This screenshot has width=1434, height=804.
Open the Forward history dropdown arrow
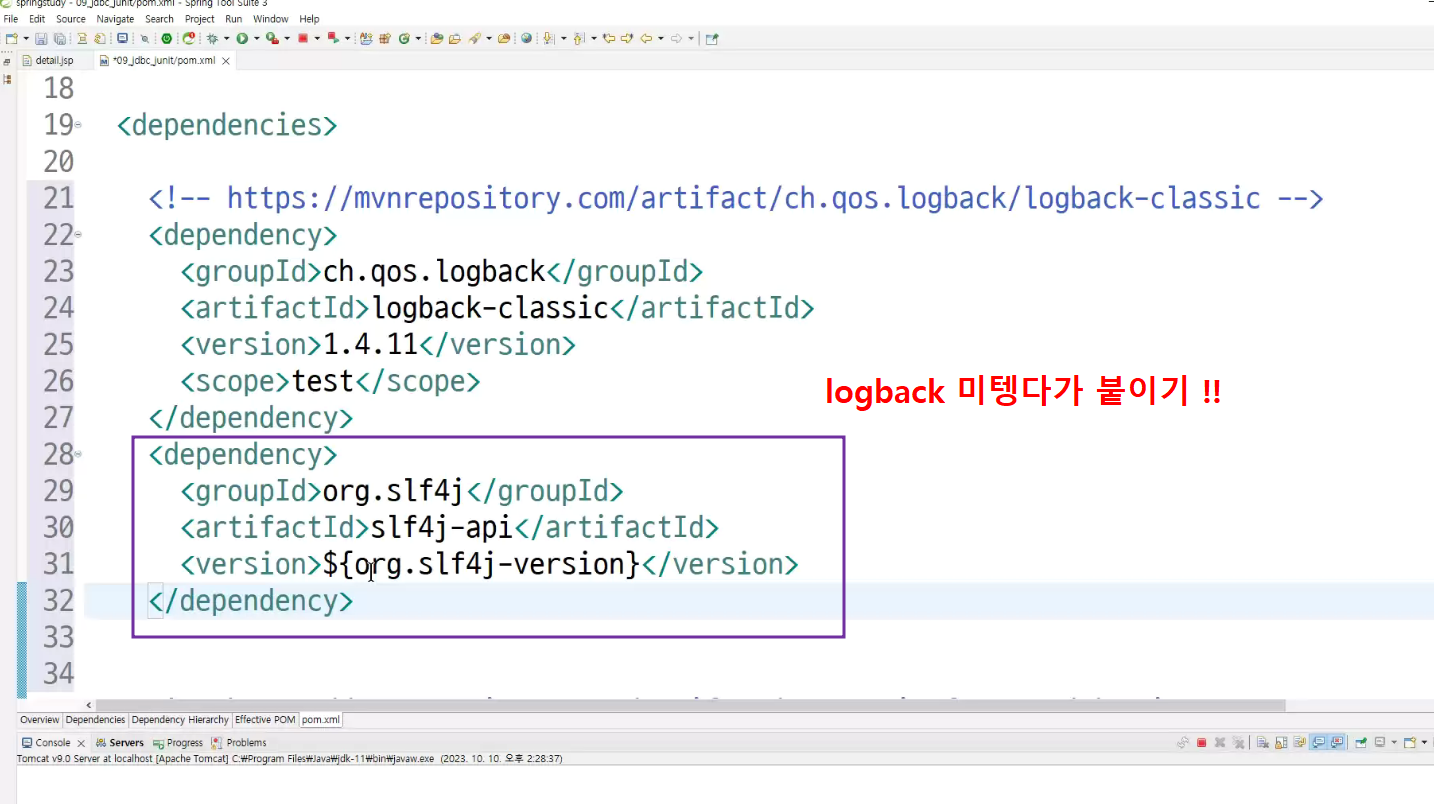click(x=691, y=38)
